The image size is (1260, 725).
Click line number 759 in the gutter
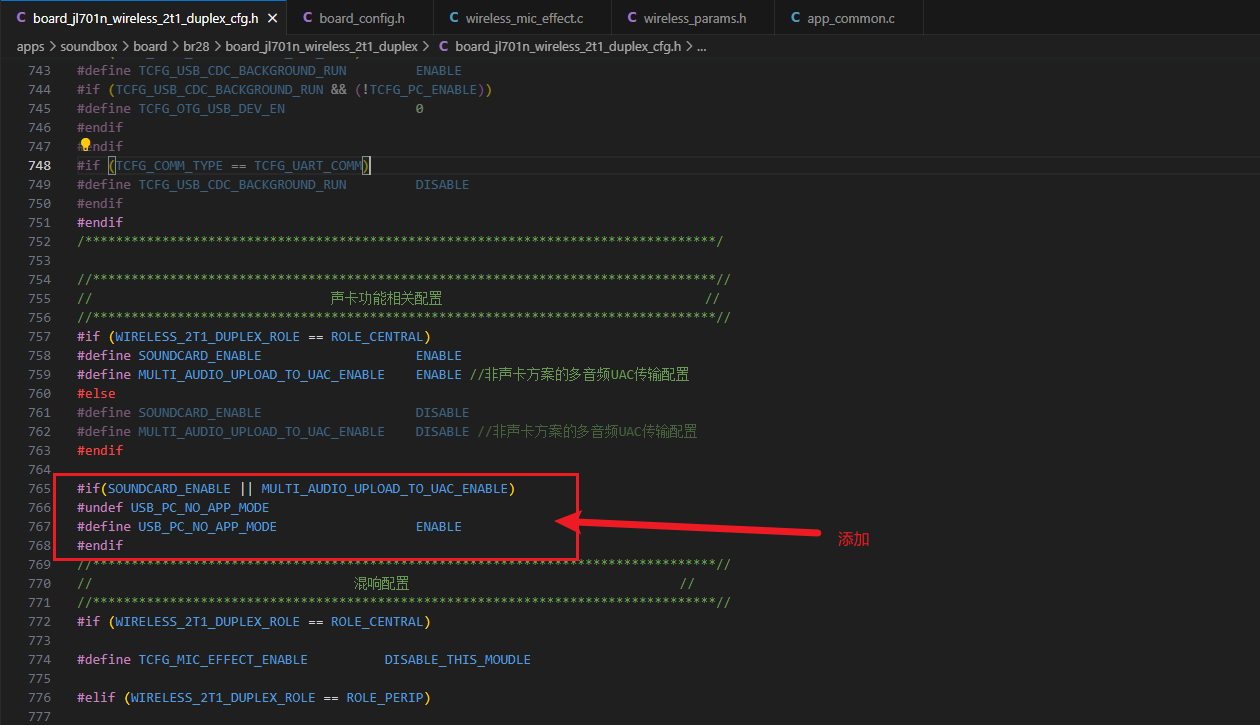(39, 374)
